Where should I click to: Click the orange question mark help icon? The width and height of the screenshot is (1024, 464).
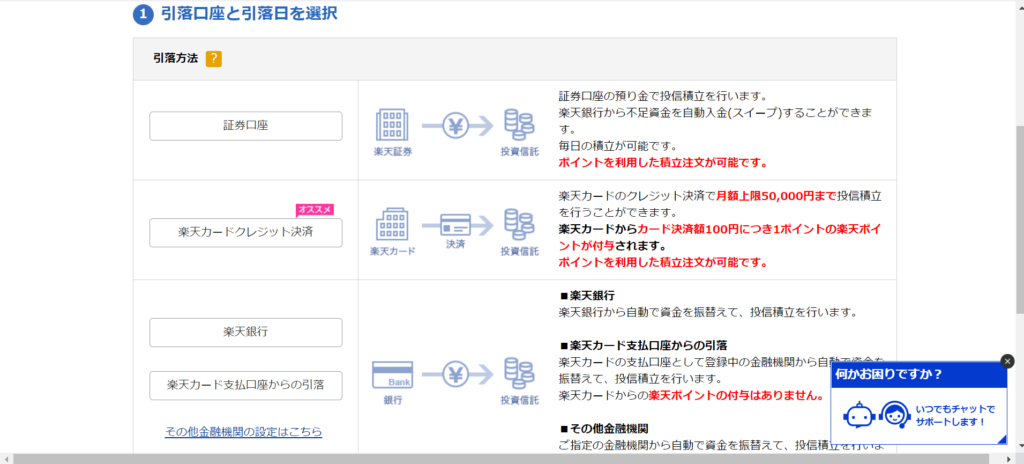coord(214,59)
